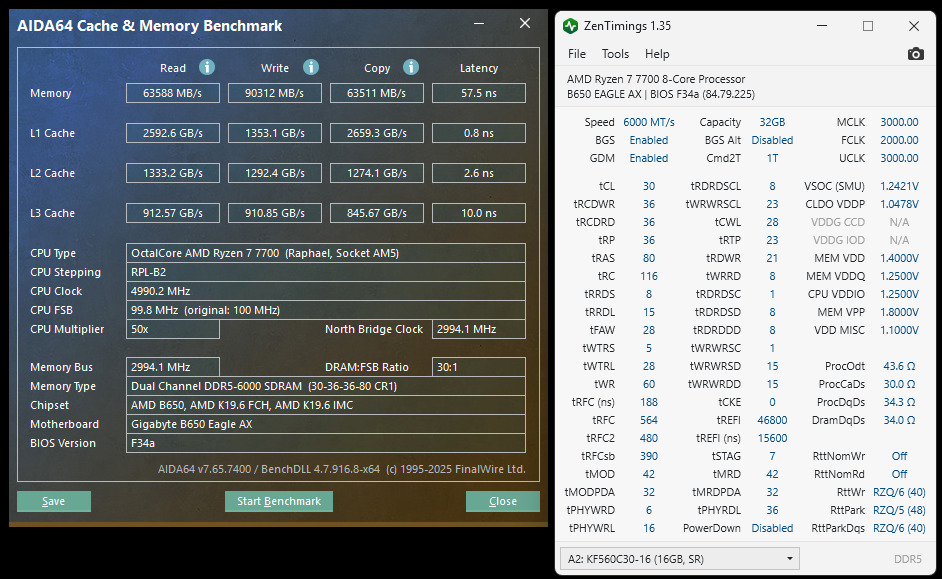Click the tRAS value 80
Screen dimensions: 942x579
click(649, 258)
